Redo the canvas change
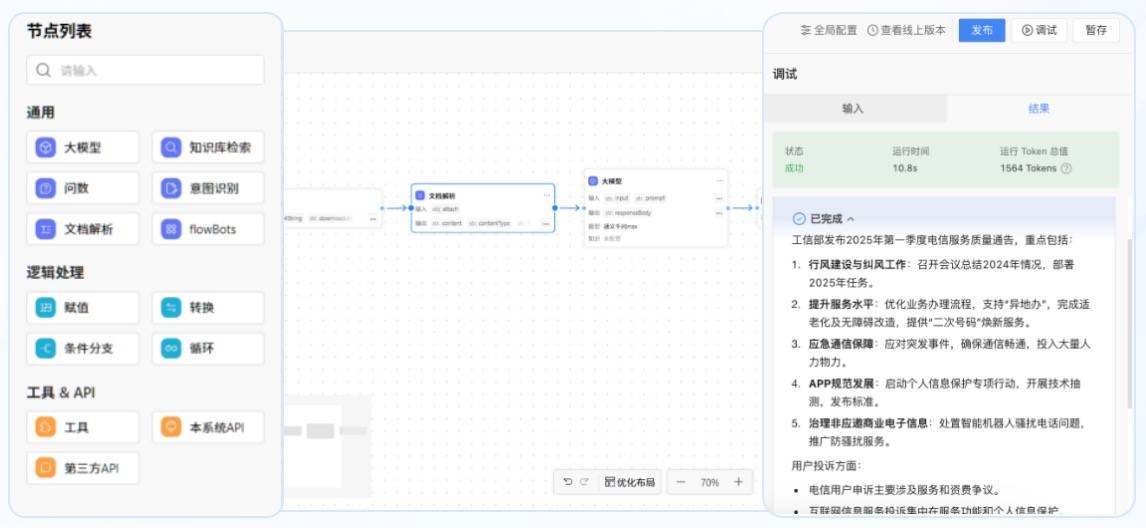The image size is (1146, 528). coord(584,482)
